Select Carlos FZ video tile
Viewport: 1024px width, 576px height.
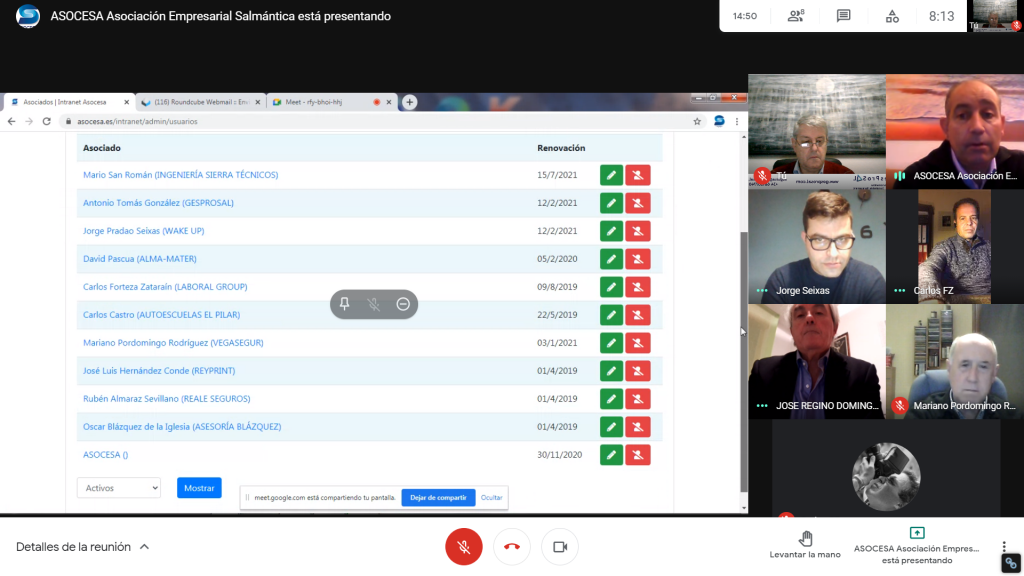pos(955,247)
